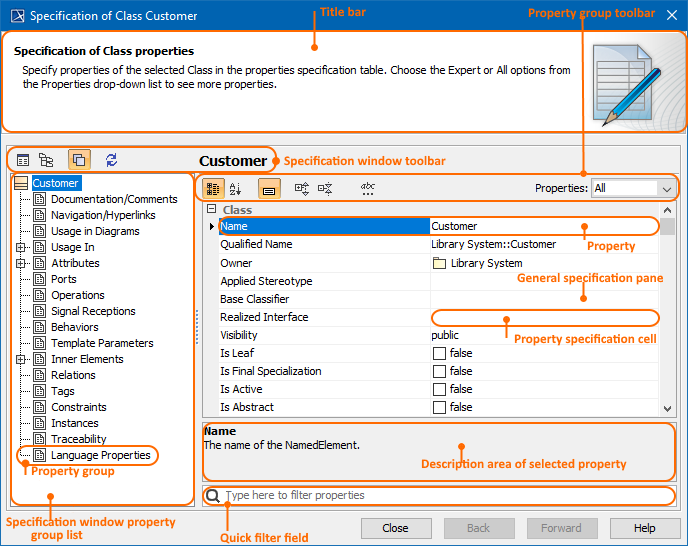
Task: Check the Is Leaf checkbox
Action: tap(439, 353)
